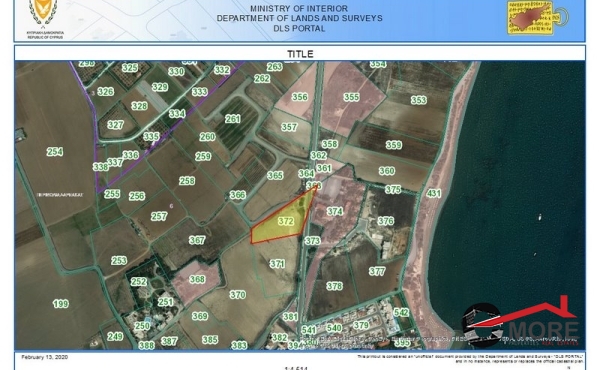Screen dimensions: 600x370
Task: Click parcel label 199
Action: pyautogui.click(x=61, y=304)
